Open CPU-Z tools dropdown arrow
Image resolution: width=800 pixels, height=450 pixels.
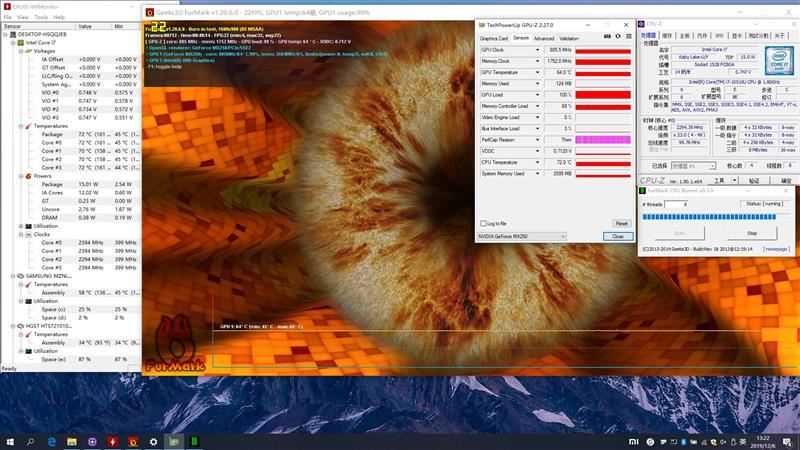click(735, 180)
